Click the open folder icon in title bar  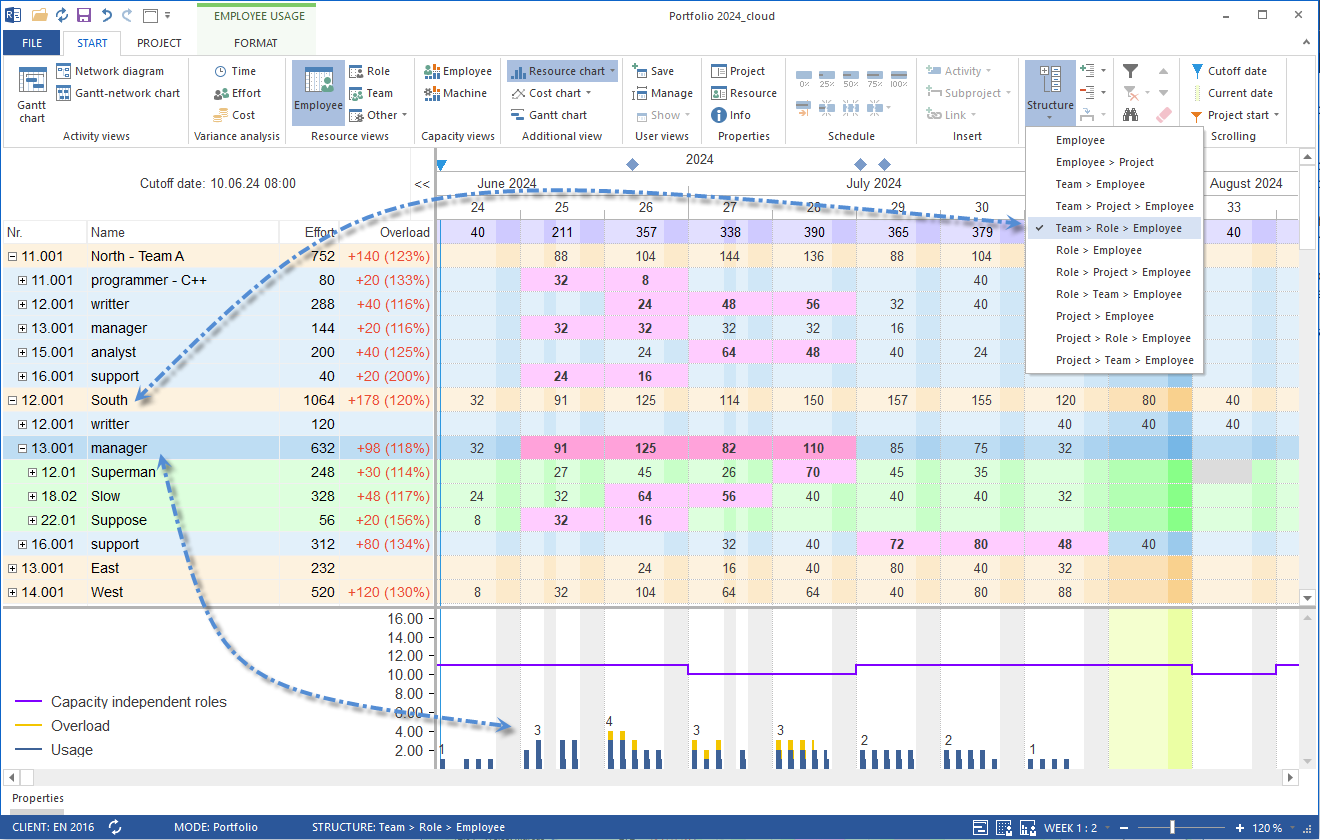[40, 16]
